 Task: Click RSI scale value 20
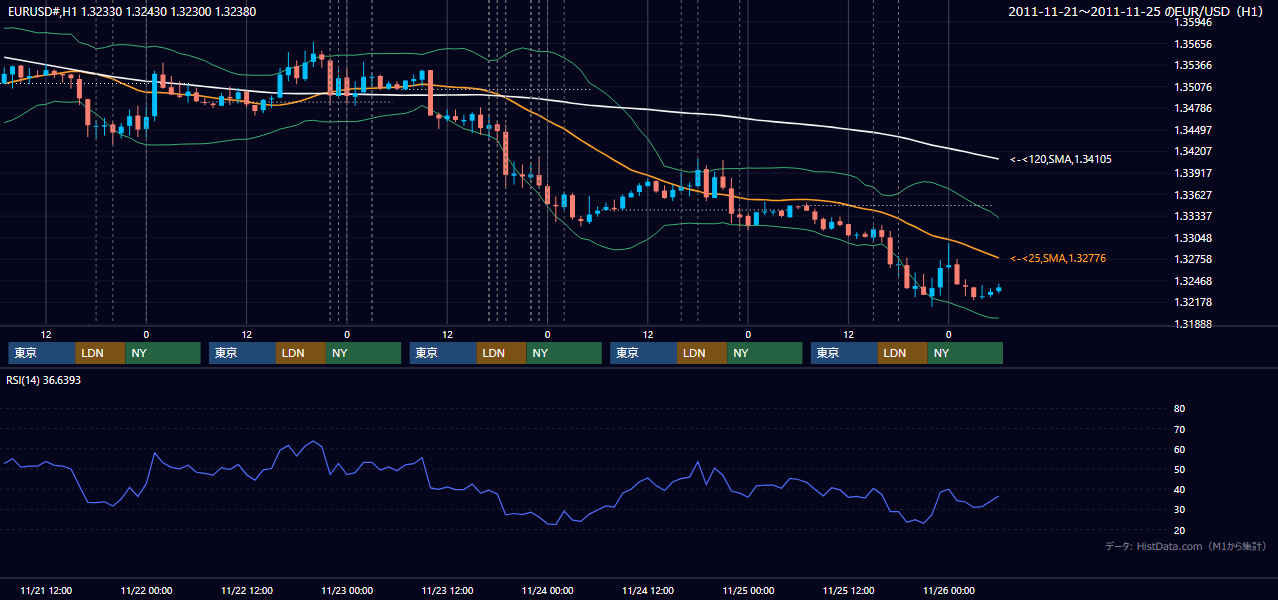tap(1179, 530)
